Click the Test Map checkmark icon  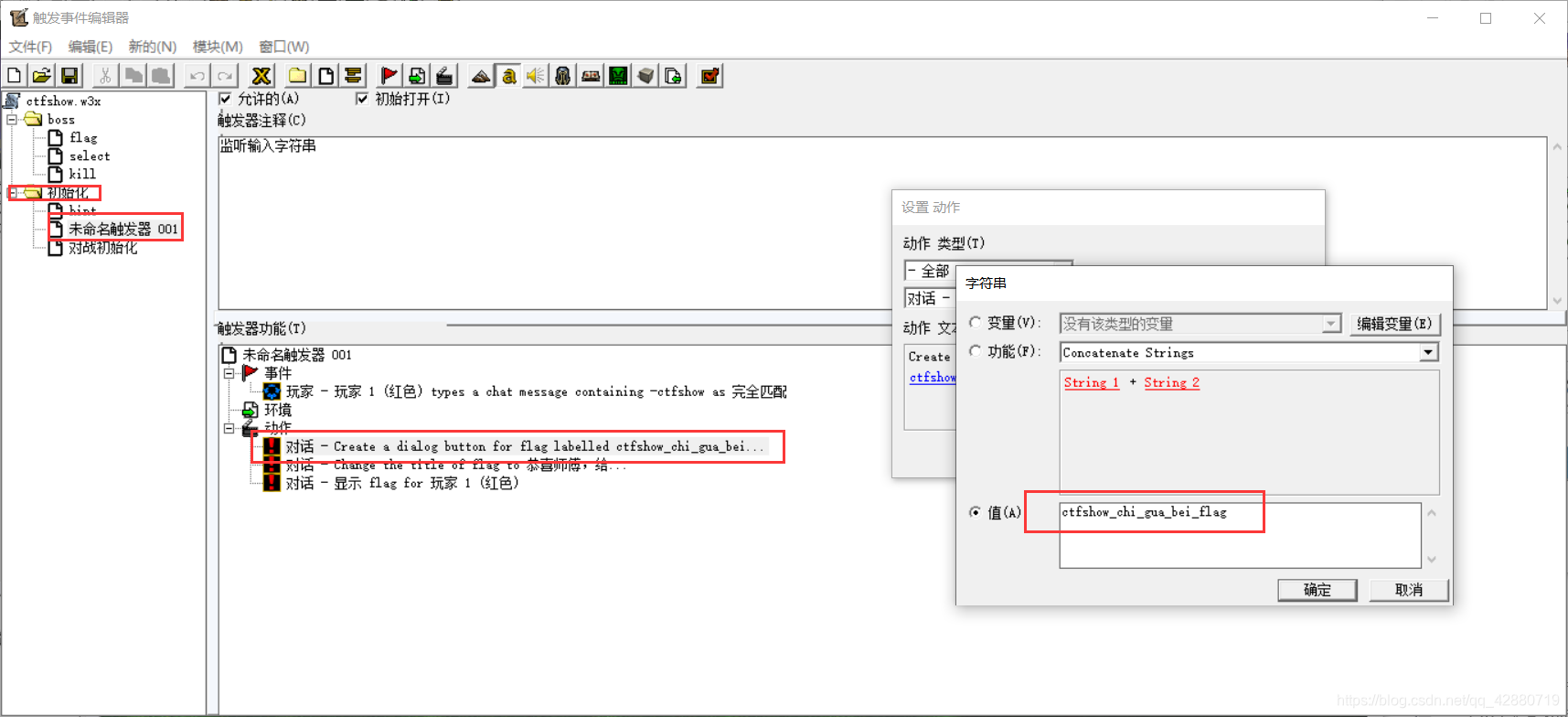coord(709,76)
